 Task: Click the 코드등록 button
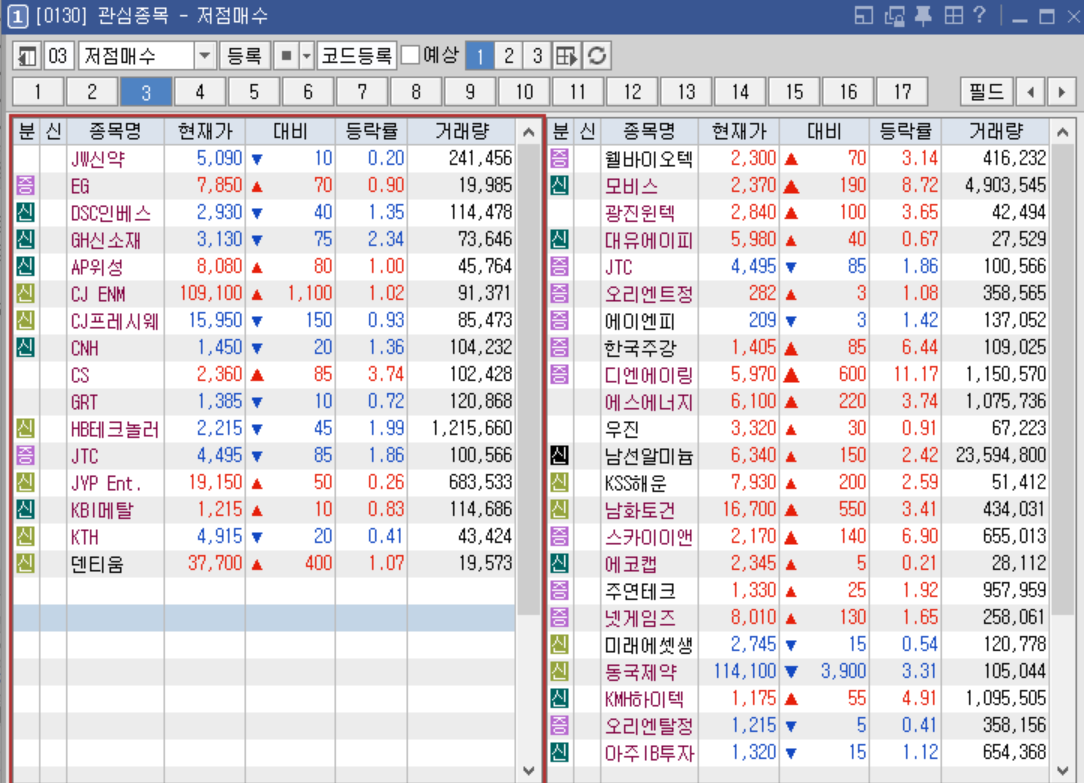coord(357,56)
